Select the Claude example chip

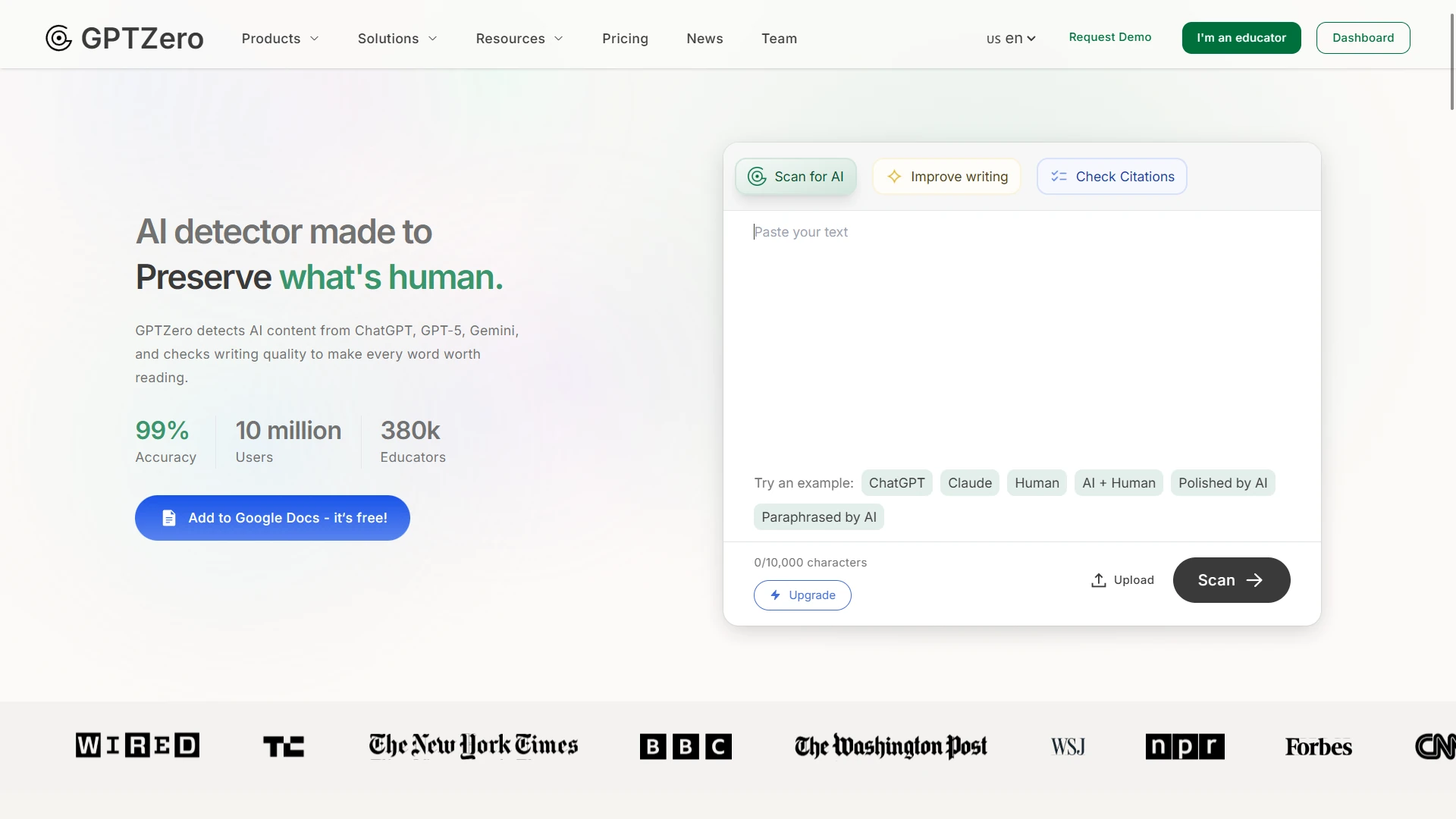(969, 483)
